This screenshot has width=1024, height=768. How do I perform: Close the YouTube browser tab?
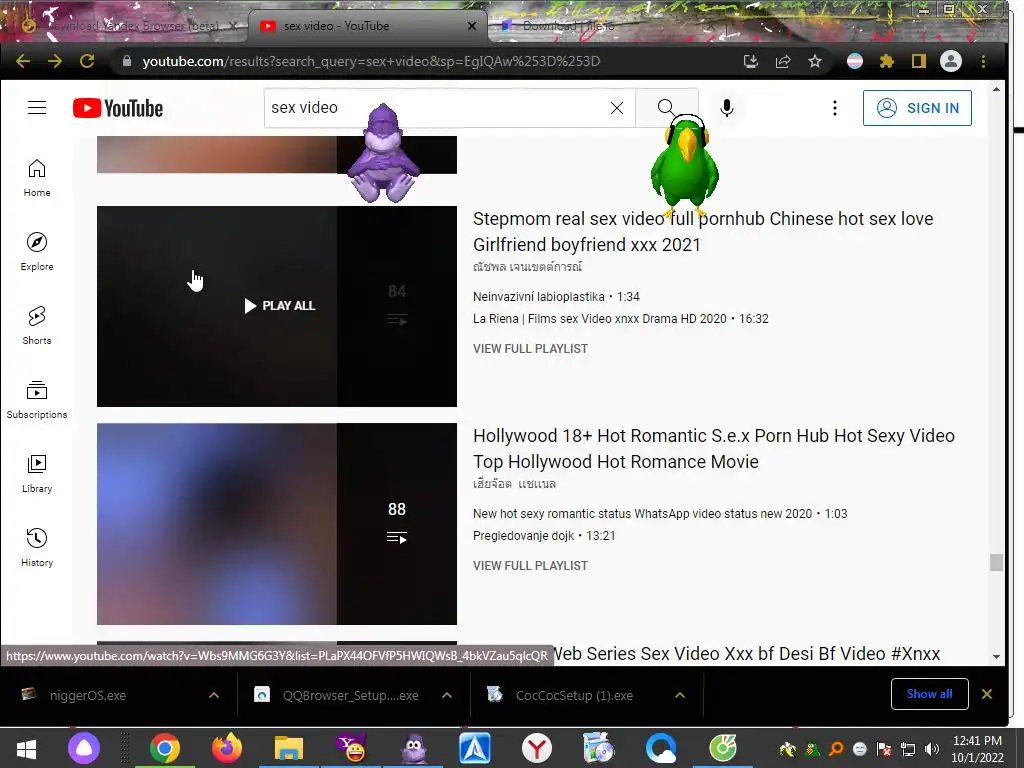(x=472, y=26)
